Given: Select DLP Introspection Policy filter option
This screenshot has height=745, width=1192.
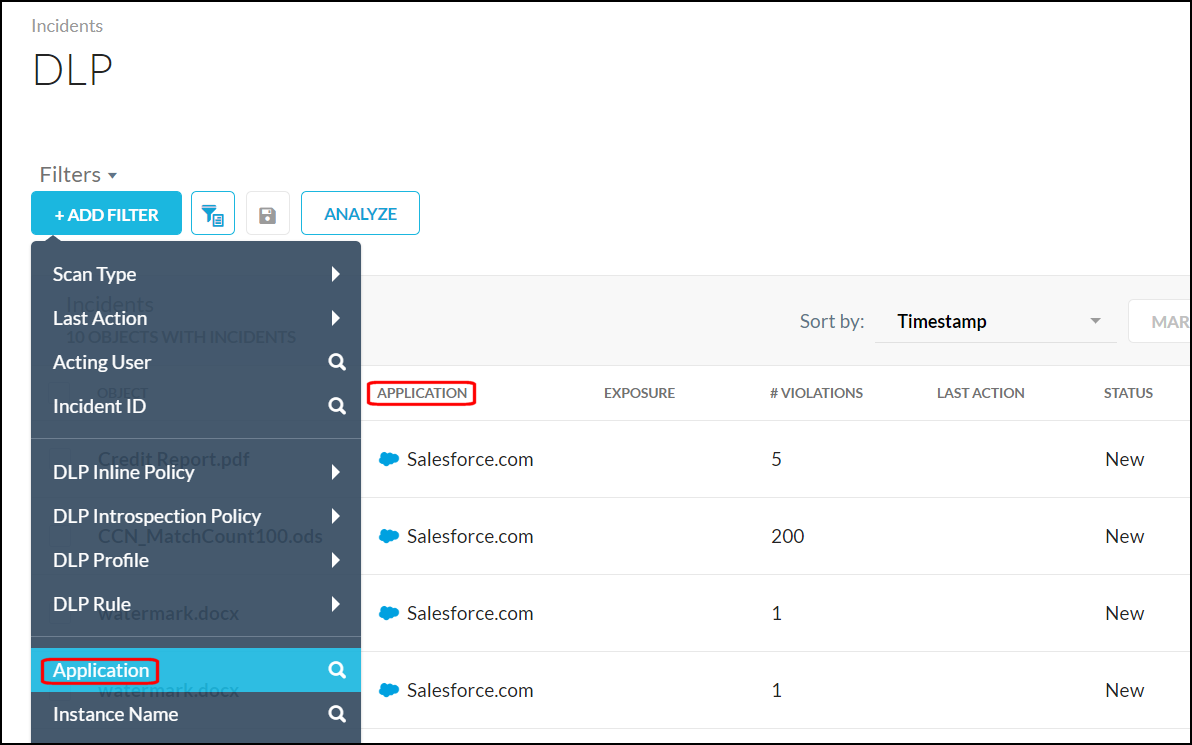Looking at the screenshot, I should pyautogui.click(x=157, y=516).
